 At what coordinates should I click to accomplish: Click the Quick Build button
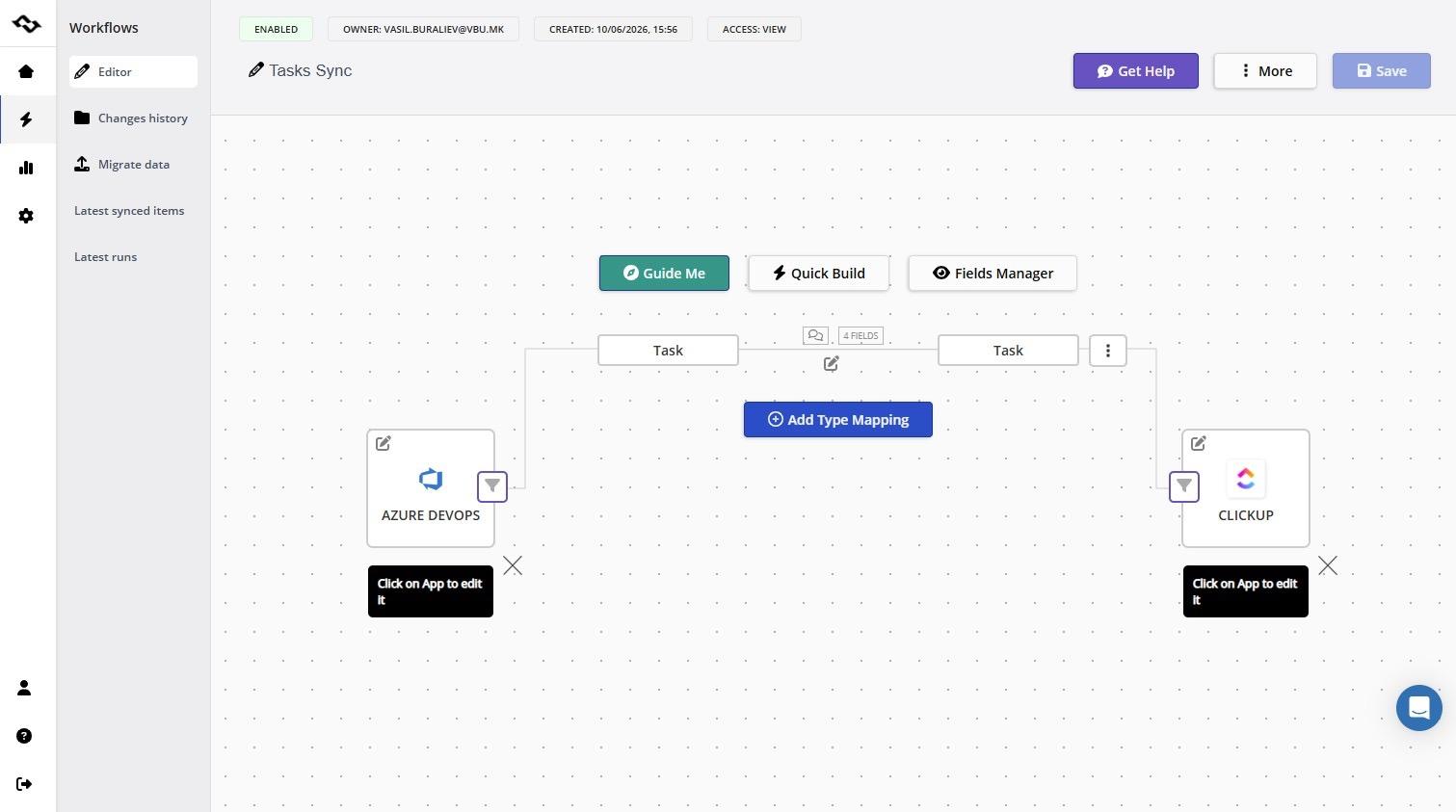pyautogui.click(x=819, y=274)
